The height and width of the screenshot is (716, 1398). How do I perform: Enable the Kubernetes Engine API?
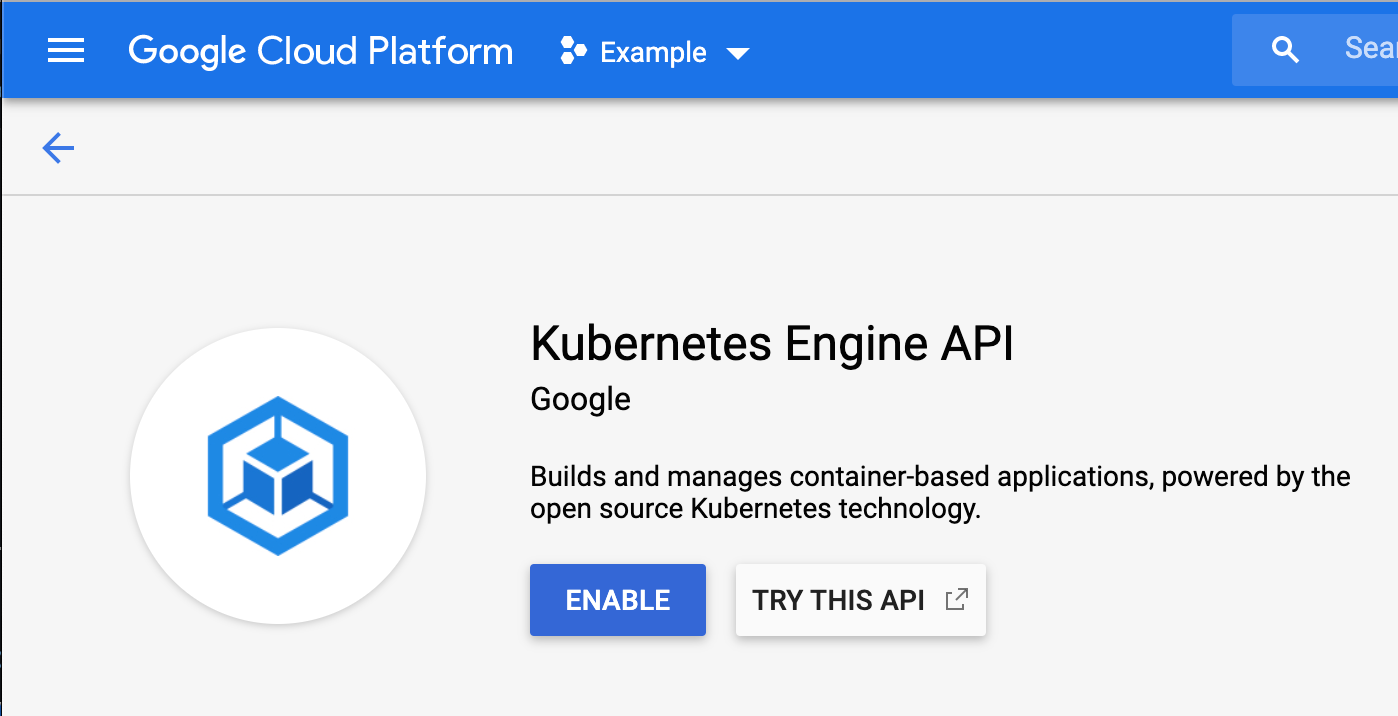pyautogui.click(x=617, y=599)
